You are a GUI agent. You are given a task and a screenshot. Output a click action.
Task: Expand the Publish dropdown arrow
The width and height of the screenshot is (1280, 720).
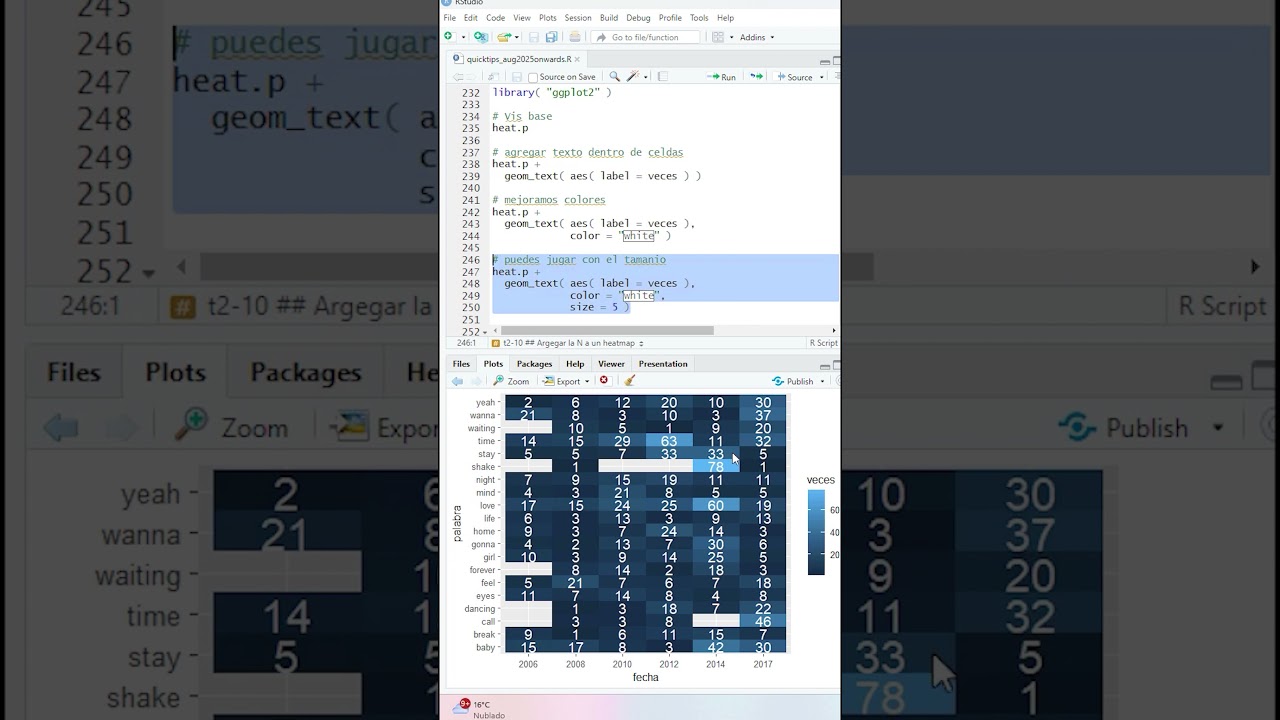(822, 381)
